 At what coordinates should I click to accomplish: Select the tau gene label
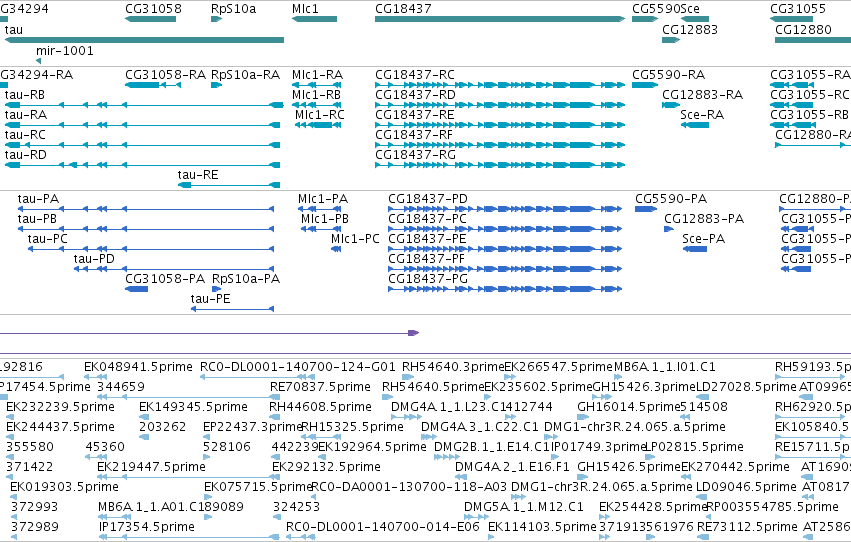pyautogui.click(x=14, y=29)
